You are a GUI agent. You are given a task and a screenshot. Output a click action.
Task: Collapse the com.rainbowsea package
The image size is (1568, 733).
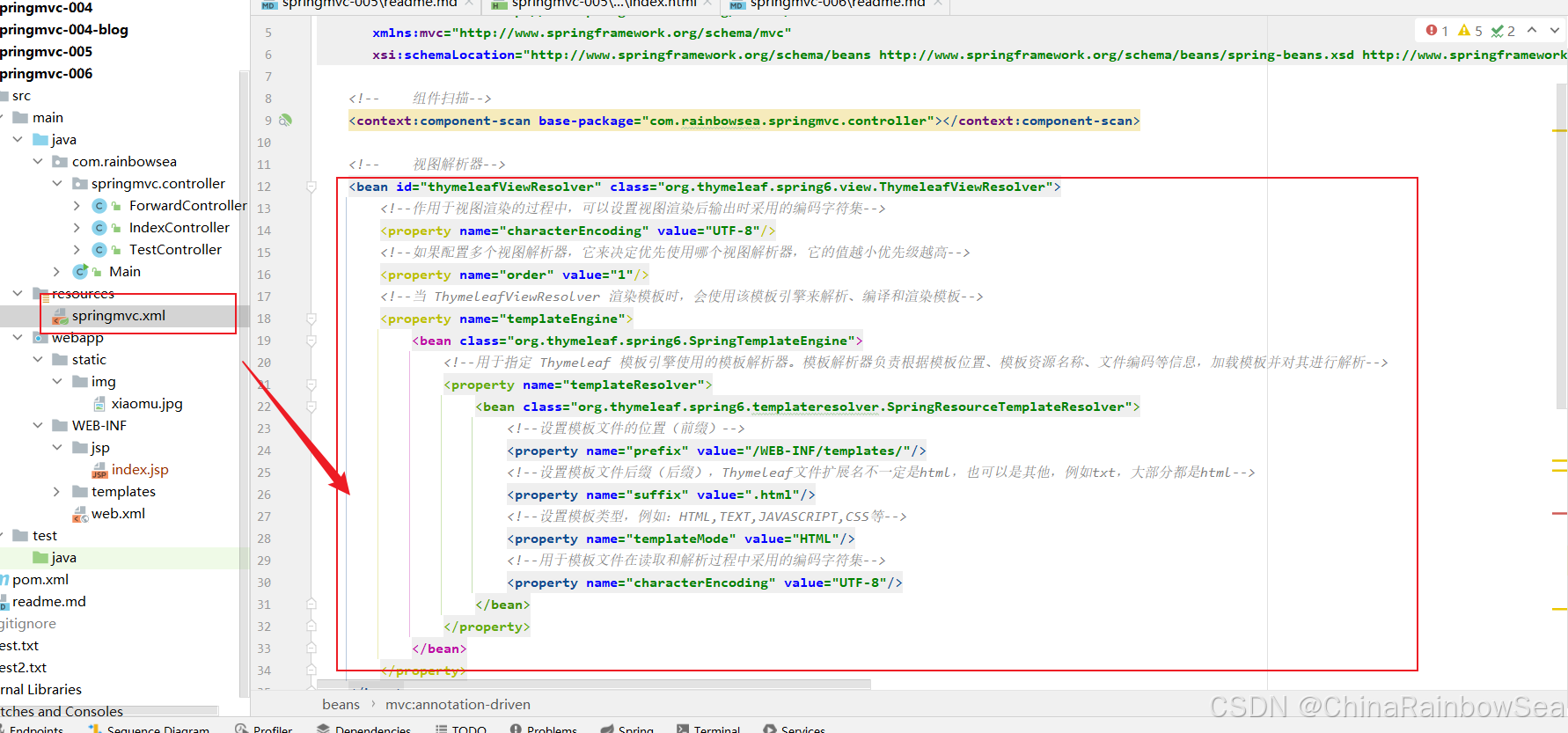pyautogui.click(x=38, y=162)
